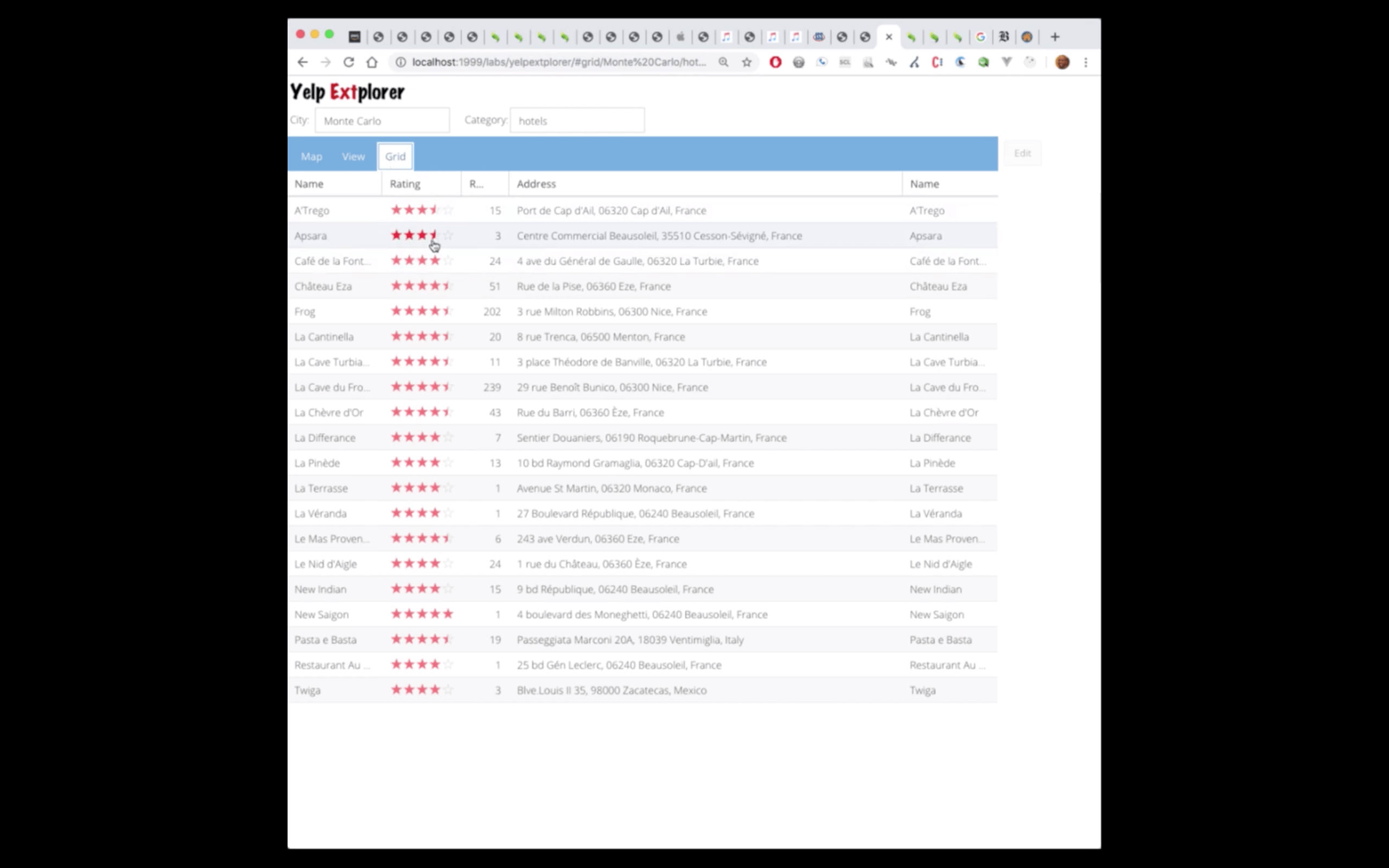Open the Chrome three-dot menu

[x=1086, y=62]
